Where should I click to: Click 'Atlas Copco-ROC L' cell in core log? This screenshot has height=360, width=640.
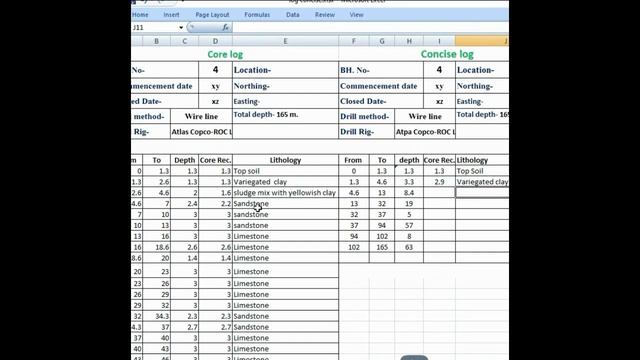point(202,132)
